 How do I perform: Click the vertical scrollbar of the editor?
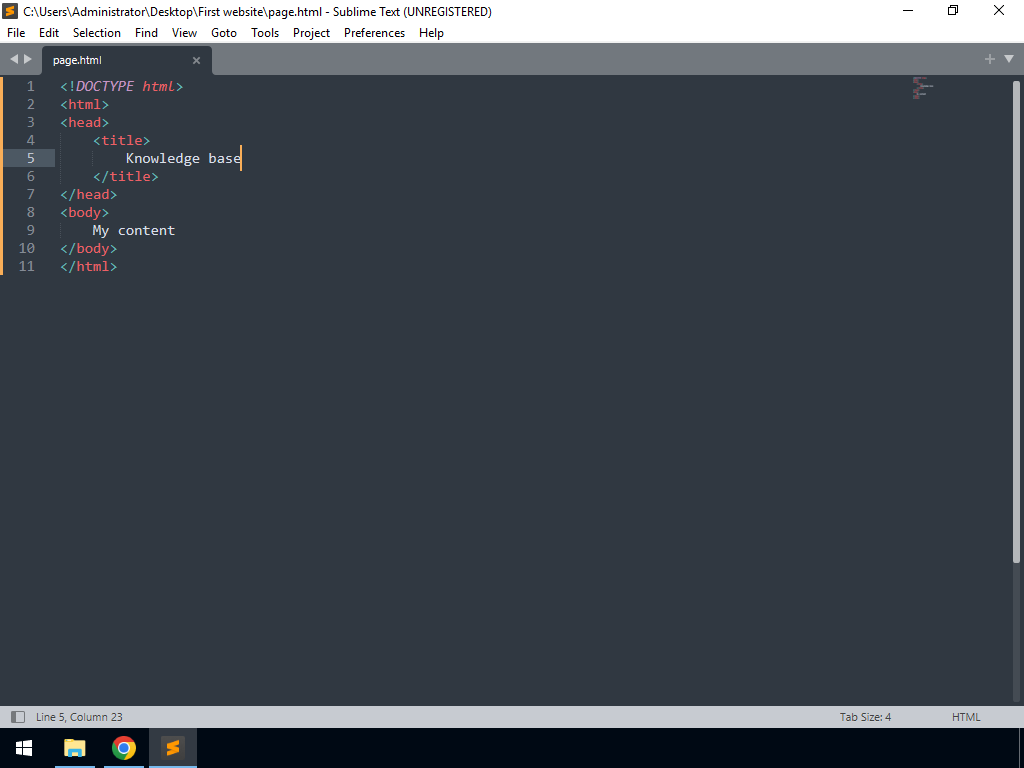click(x=1016, y=321)
